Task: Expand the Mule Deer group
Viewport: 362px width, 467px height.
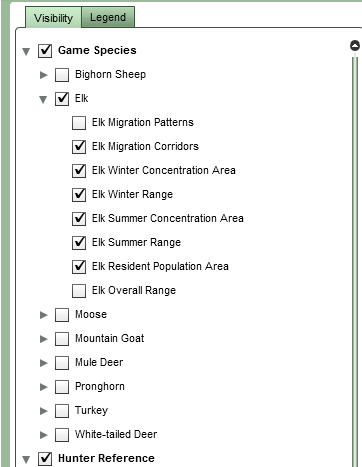Action: click(43, 363)
